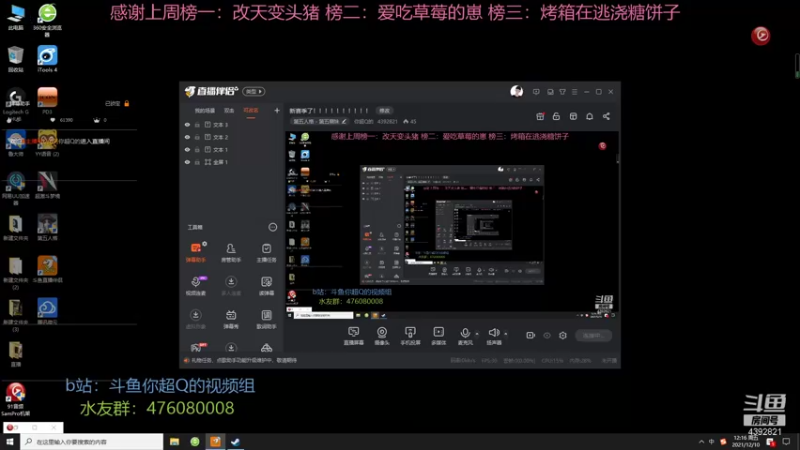This screenshot has width=800, height=450.
Task: Lock the 文本 1 layer
Action: pos(197,149)
